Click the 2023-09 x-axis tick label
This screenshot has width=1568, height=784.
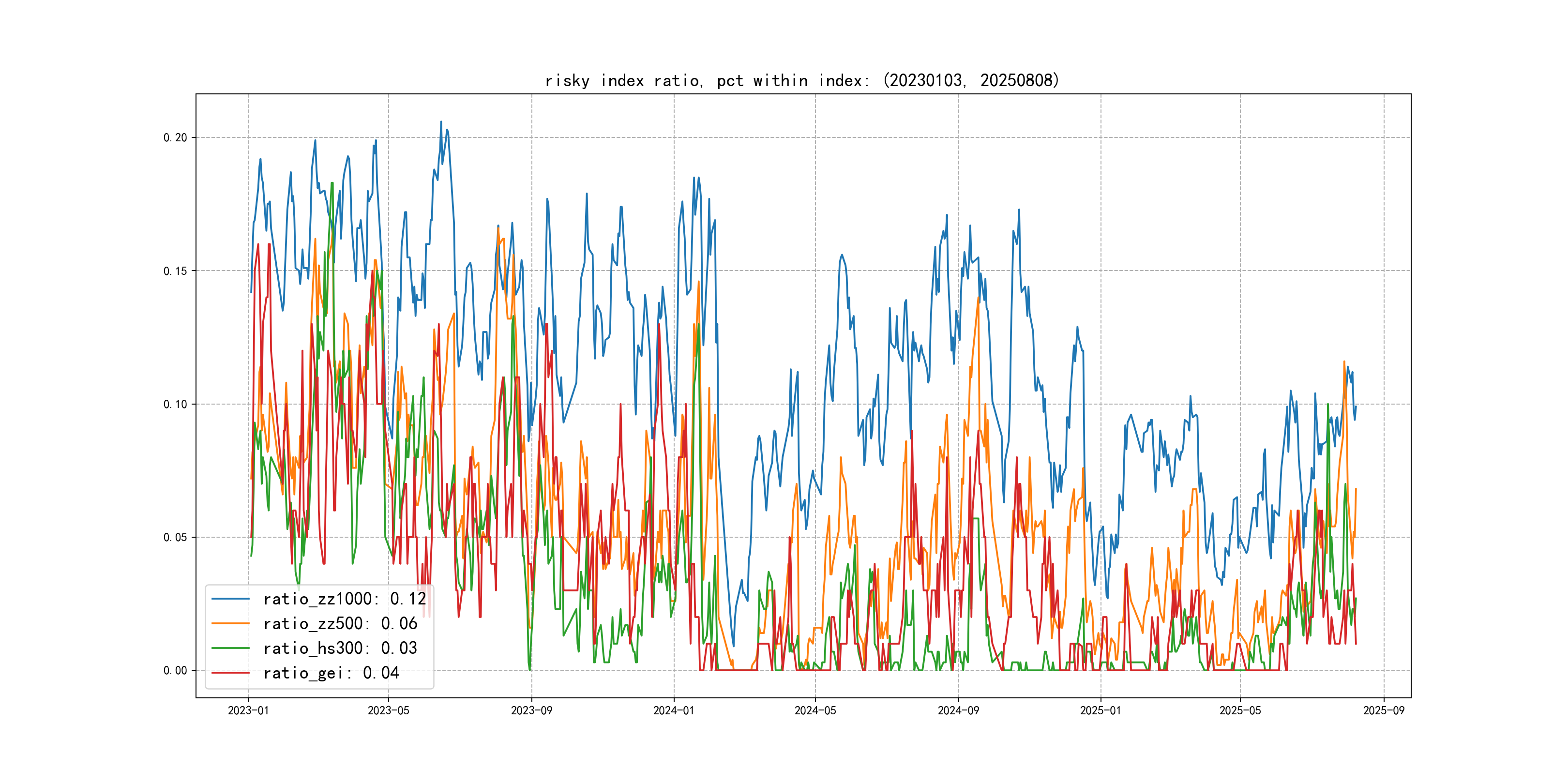click(531, 710)
